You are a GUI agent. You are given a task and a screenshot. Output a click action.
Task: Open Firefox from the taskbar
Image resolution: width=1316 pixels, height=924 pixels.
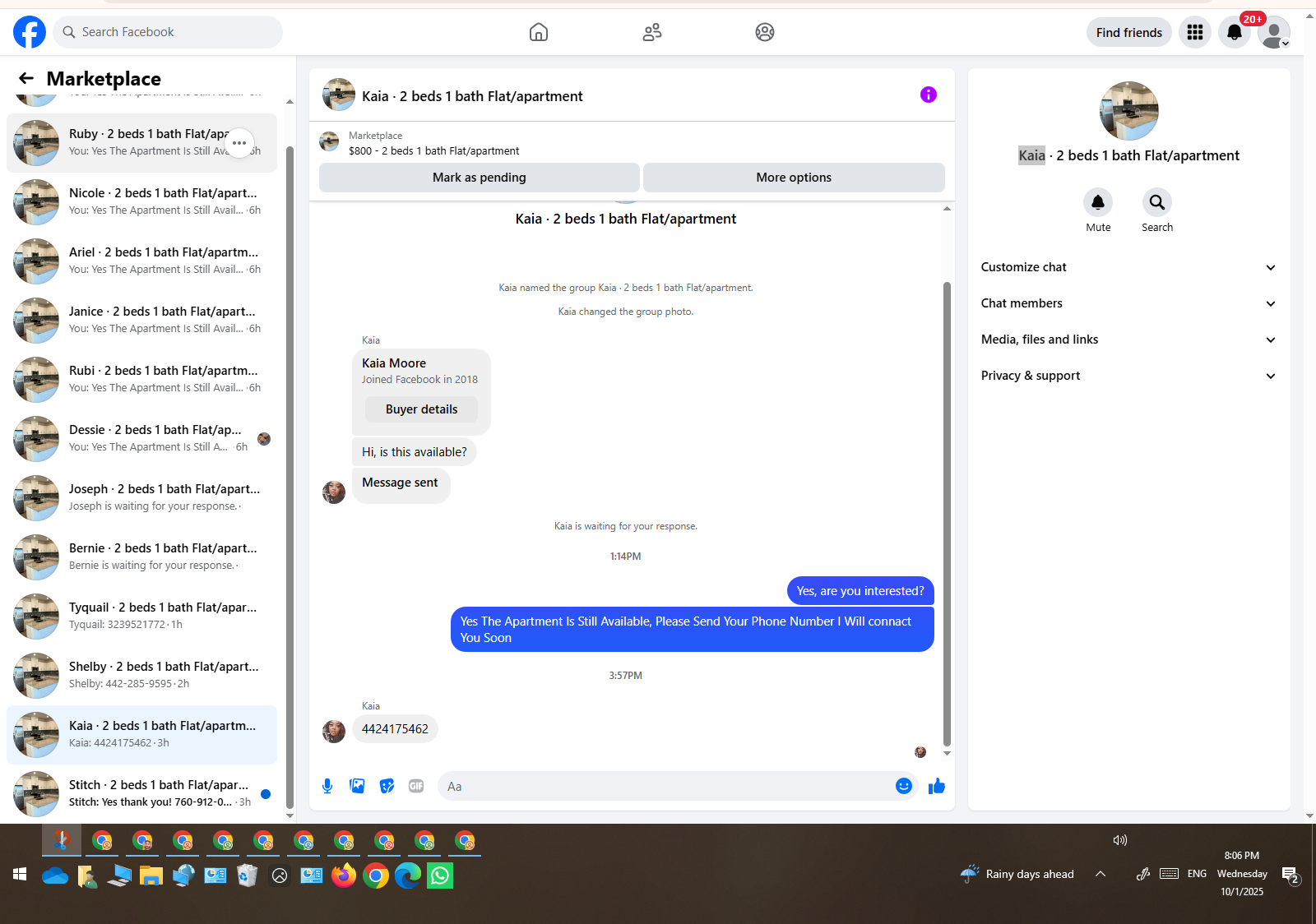pos(344,875)
